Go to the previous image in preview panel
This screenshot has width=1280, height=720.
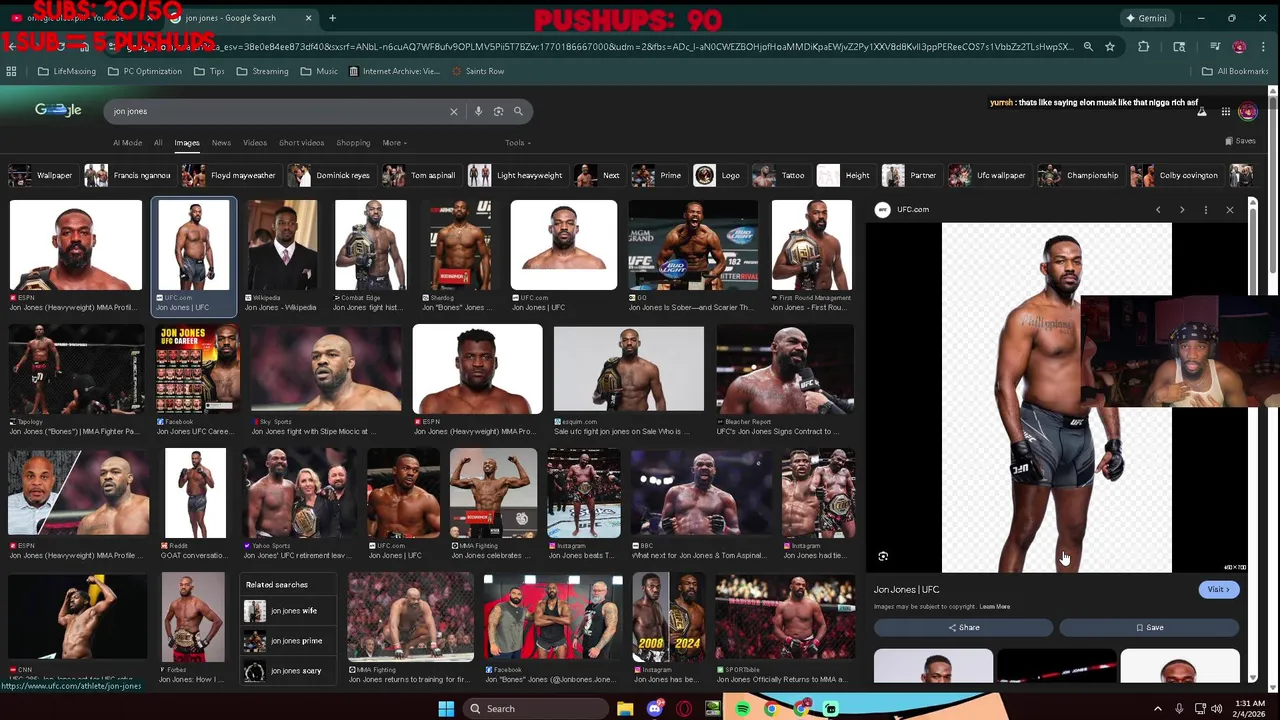tap(1158, 210)
